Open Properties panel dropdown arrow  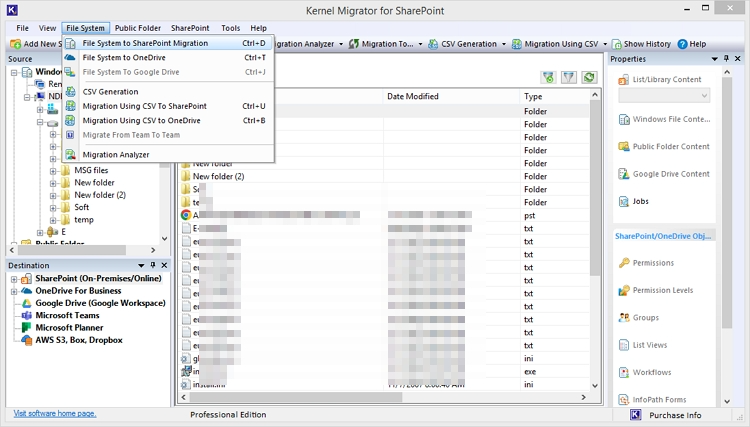715,59
